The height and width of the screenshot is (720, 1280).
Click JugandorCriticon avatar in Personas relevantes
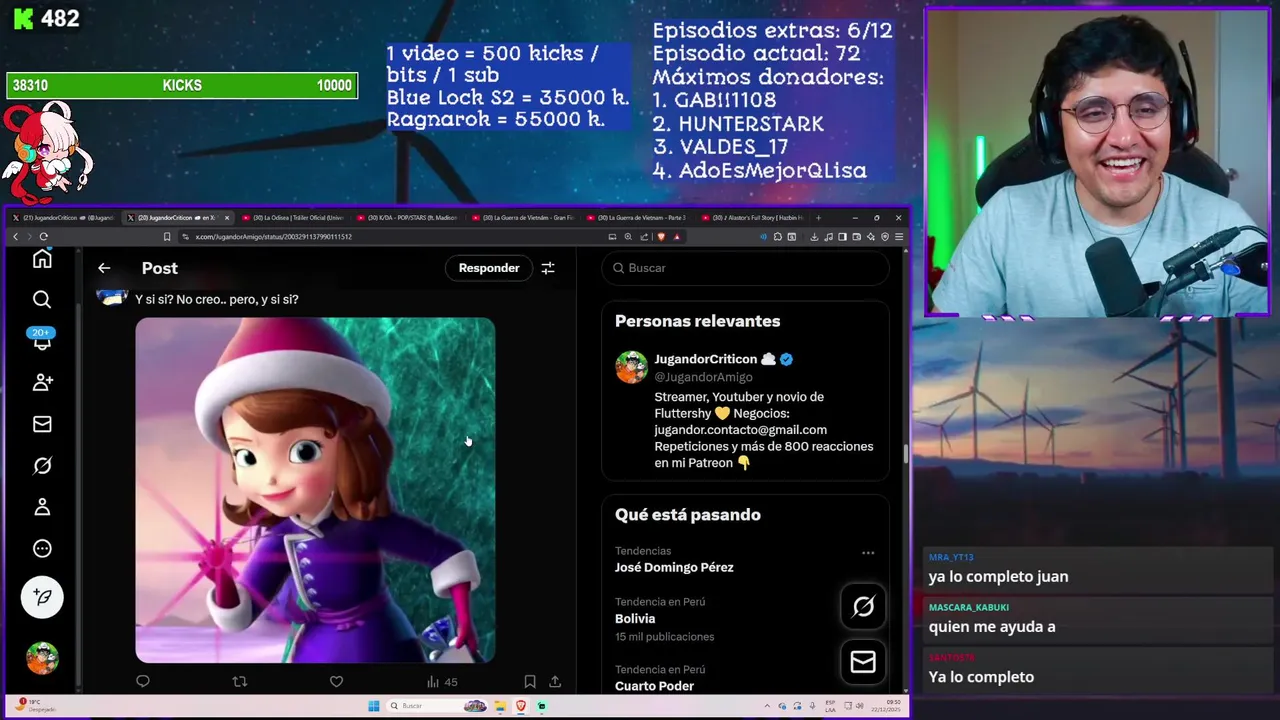(631, 367)
